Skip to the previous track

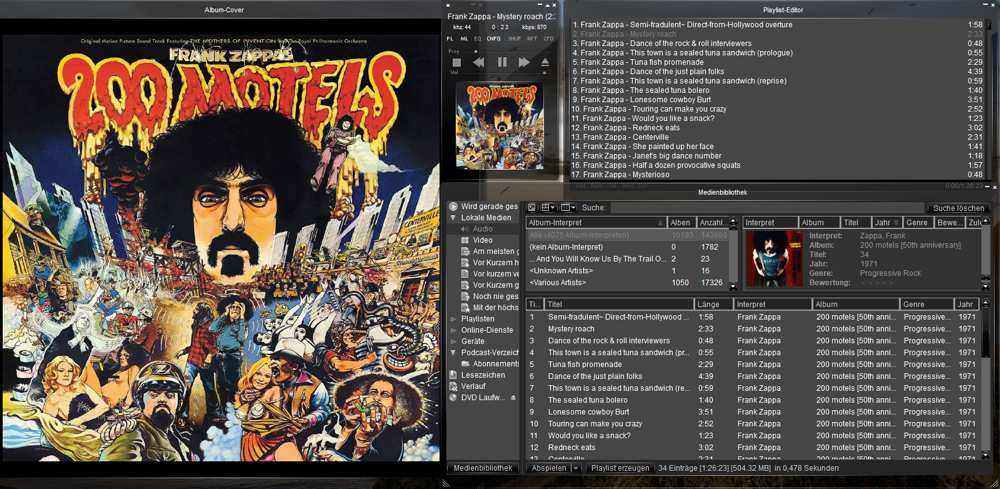coord(478,62)
